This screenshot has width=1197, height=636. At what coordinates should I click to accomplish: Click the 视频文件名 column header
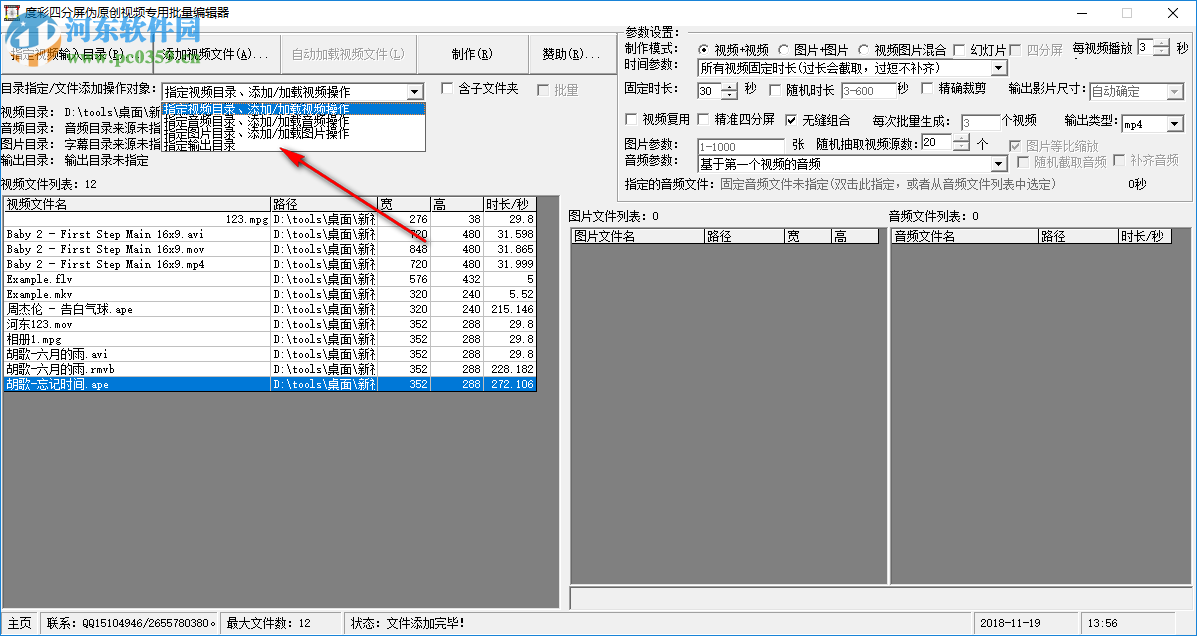click(x=137, y=204)
